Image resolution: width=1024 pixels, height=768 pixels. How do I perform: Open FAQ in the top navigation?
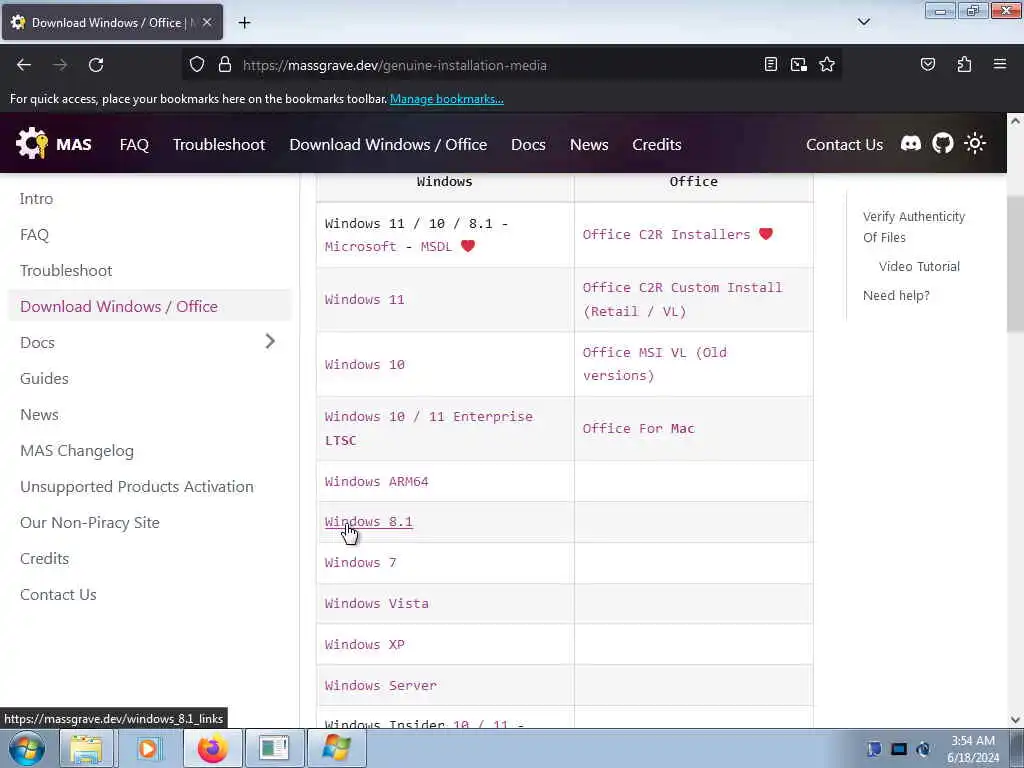click(134, 144)
